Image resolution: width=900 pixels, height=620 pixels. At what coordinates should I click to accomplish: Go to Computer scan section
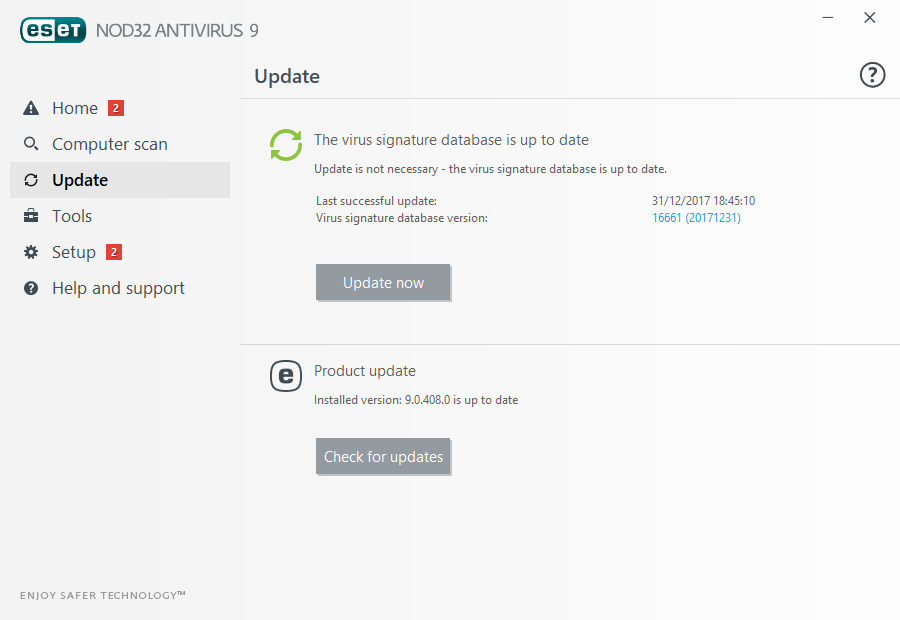(110, 144)
